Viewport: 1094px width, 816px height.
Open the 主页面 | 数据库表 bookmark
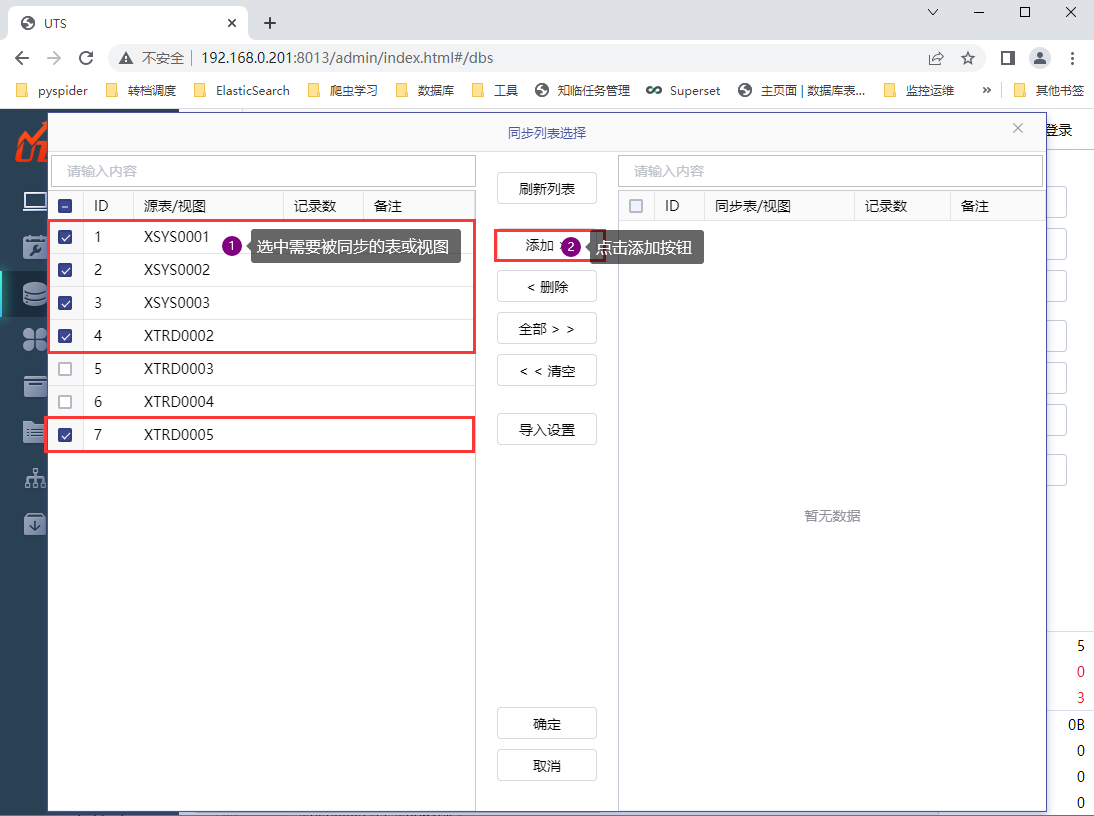pos(802,90)
